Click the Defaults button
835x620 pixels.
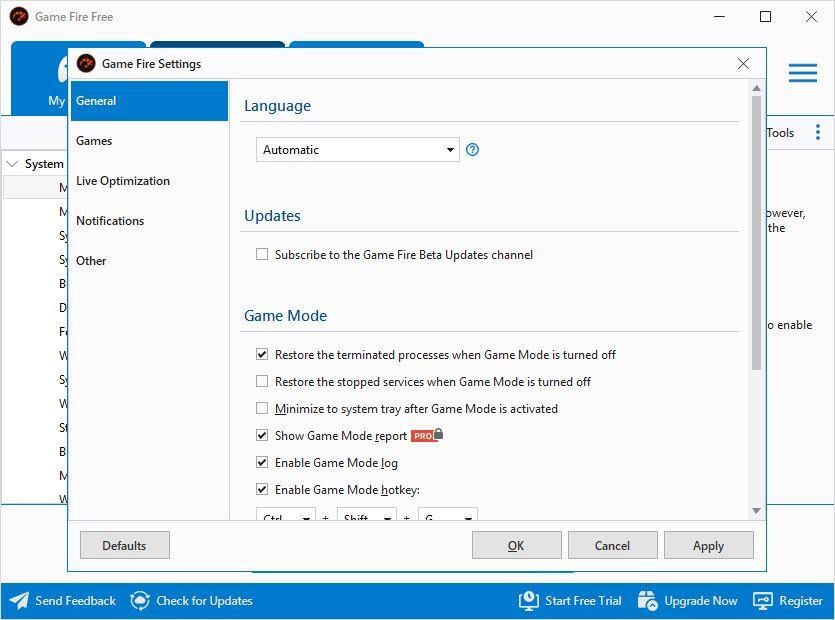click(125, 545)
